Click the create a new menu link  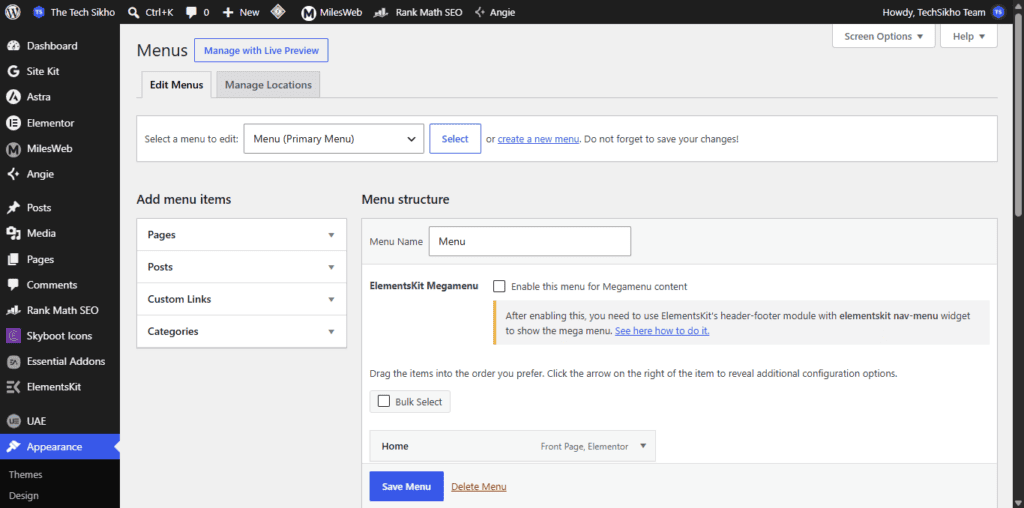(x=538, y=139)
